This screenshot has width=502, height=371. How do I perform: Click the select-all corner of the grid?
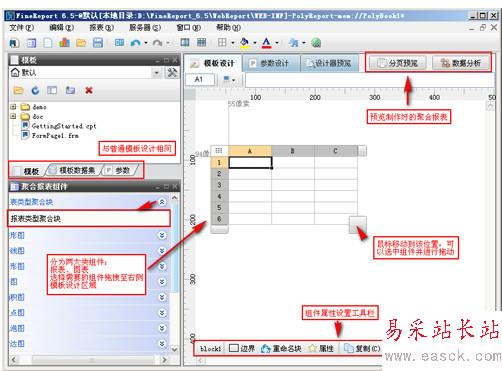pyautogui.click(x=219, y=151)
